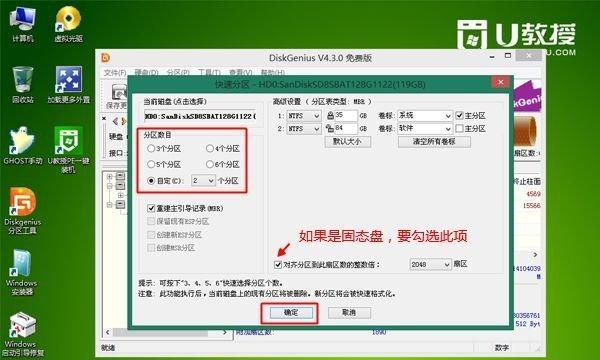Viewport: 600px width, 360px height.
Task: Open the 文件(F) menu
Action: [115, 72]
